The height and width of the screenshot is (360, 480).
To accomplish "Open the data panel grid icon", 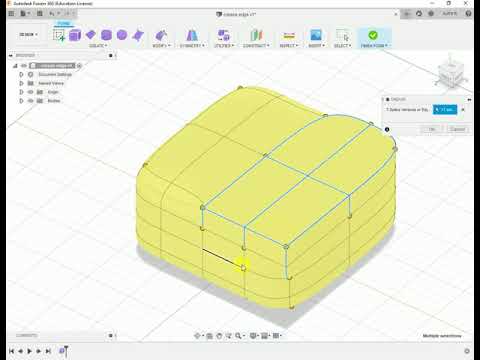I will [11, 14].
